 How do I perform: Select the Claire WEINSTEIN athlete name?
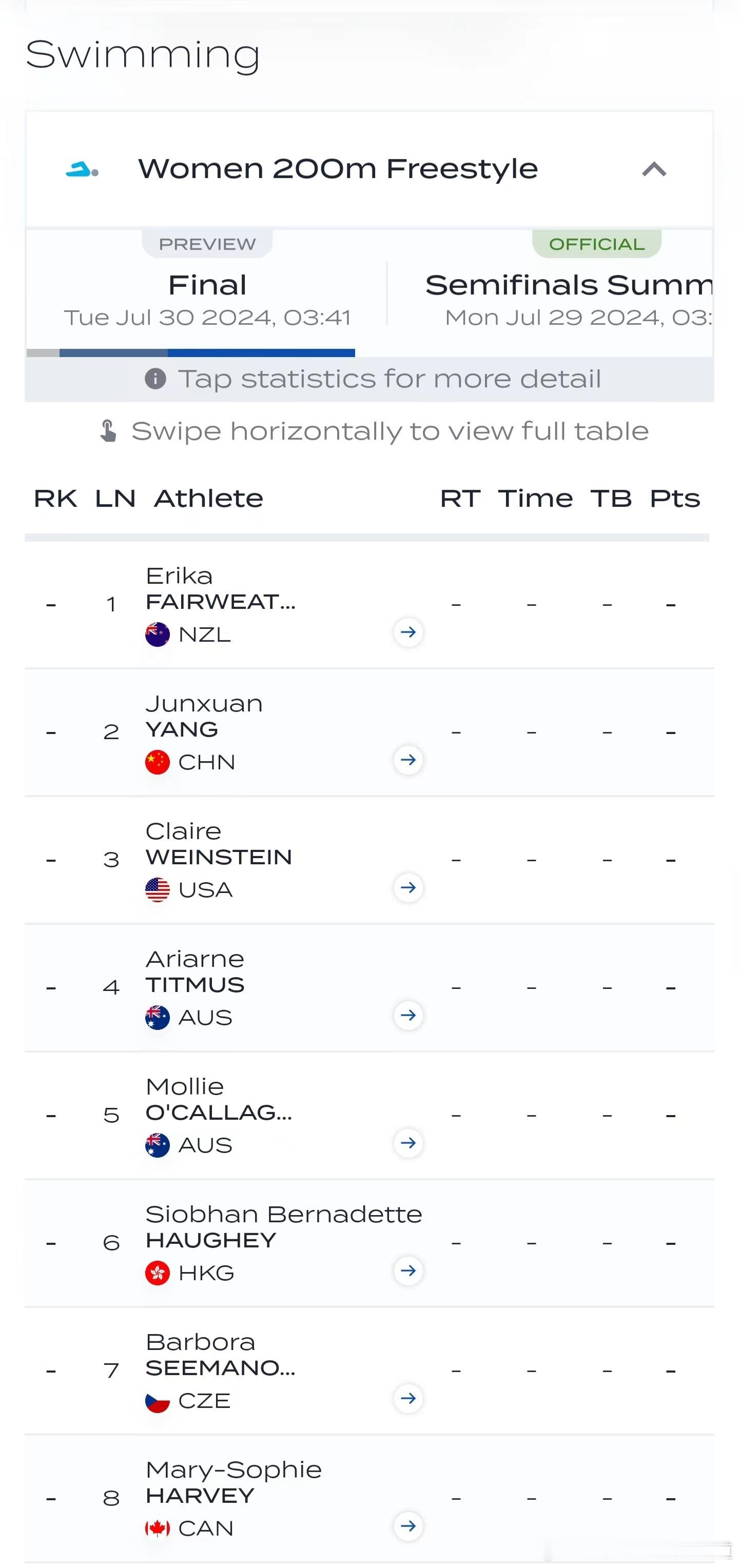(219, 844)
